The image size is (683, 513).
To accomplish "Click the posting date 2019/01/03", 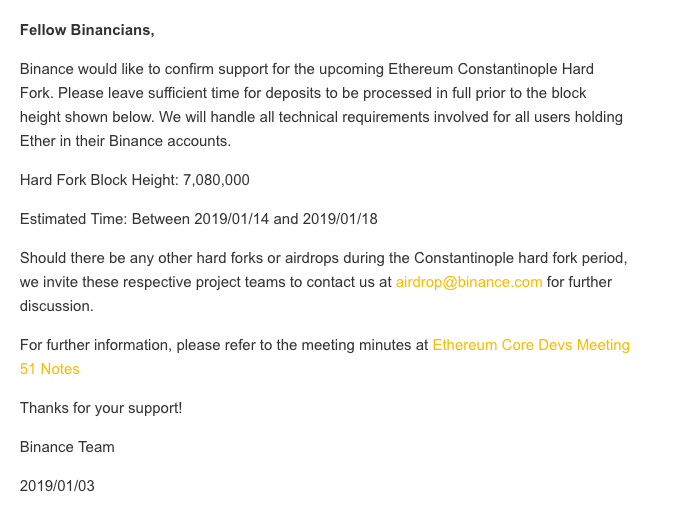I will click(x=57, y=486).
